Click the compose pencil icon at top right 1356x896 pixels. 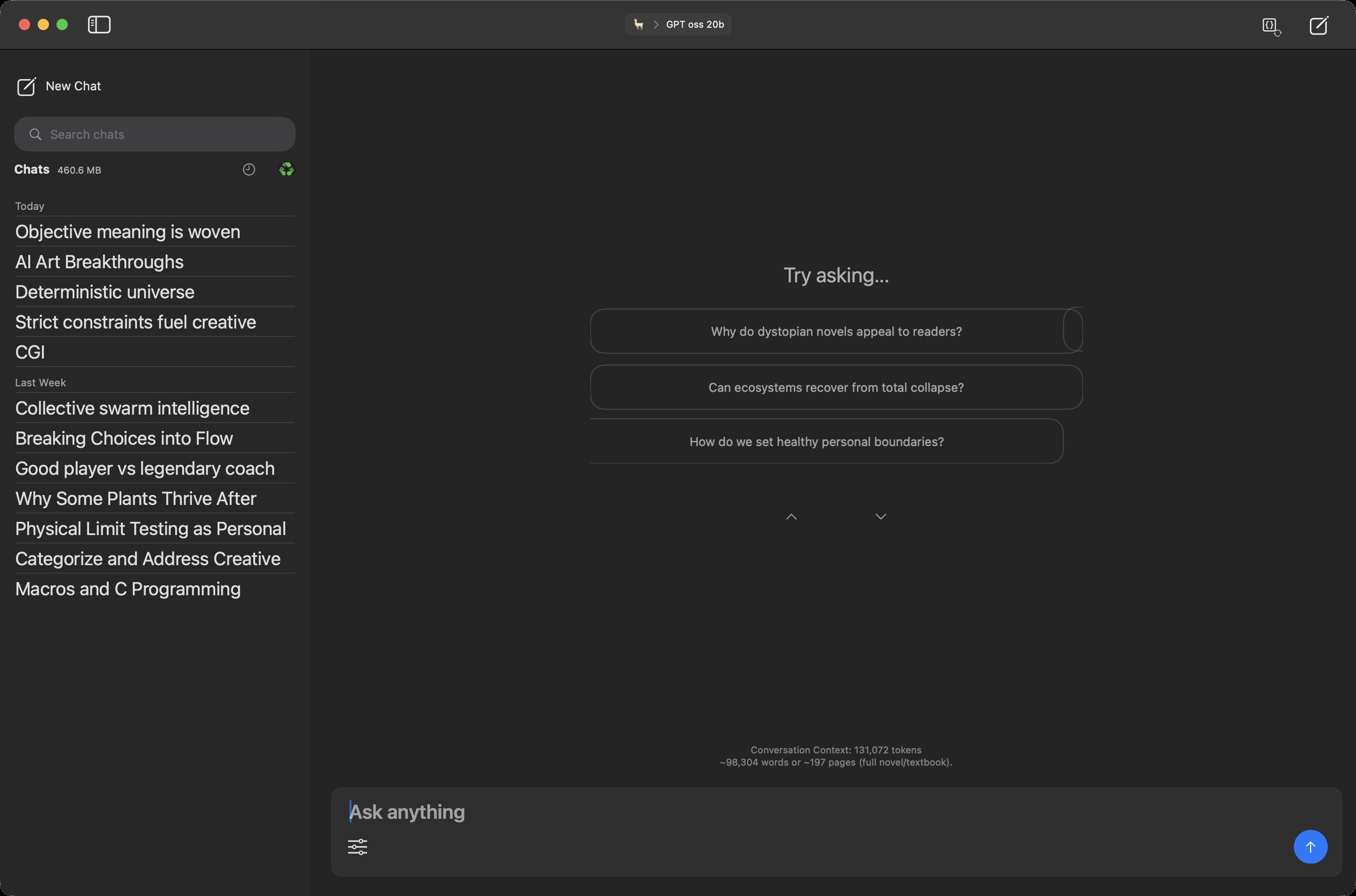(1319, 25)
